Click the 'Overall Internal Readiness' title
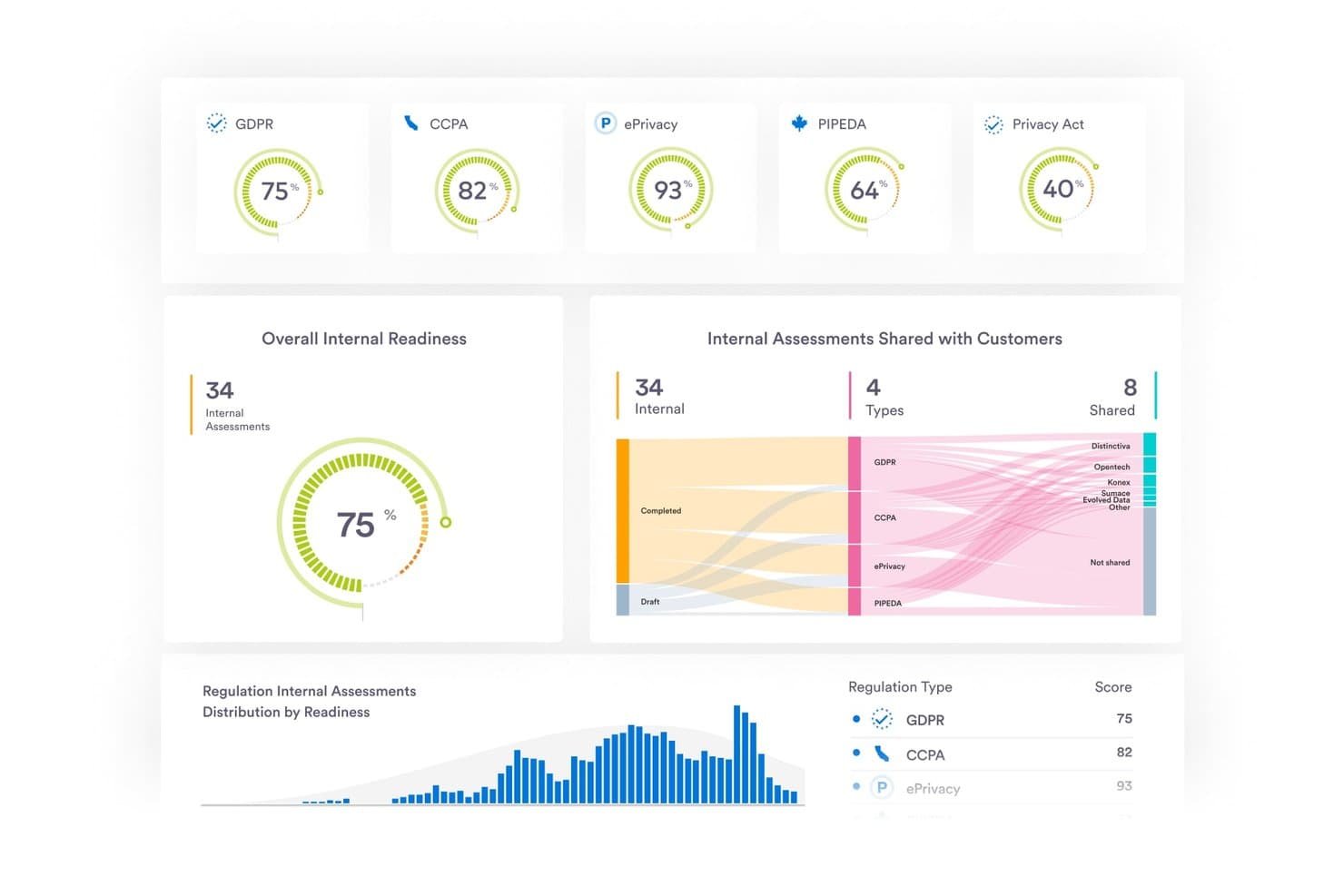Image resolution: width=1344 pixels, height=896 pixels. [x=364, y=339]
